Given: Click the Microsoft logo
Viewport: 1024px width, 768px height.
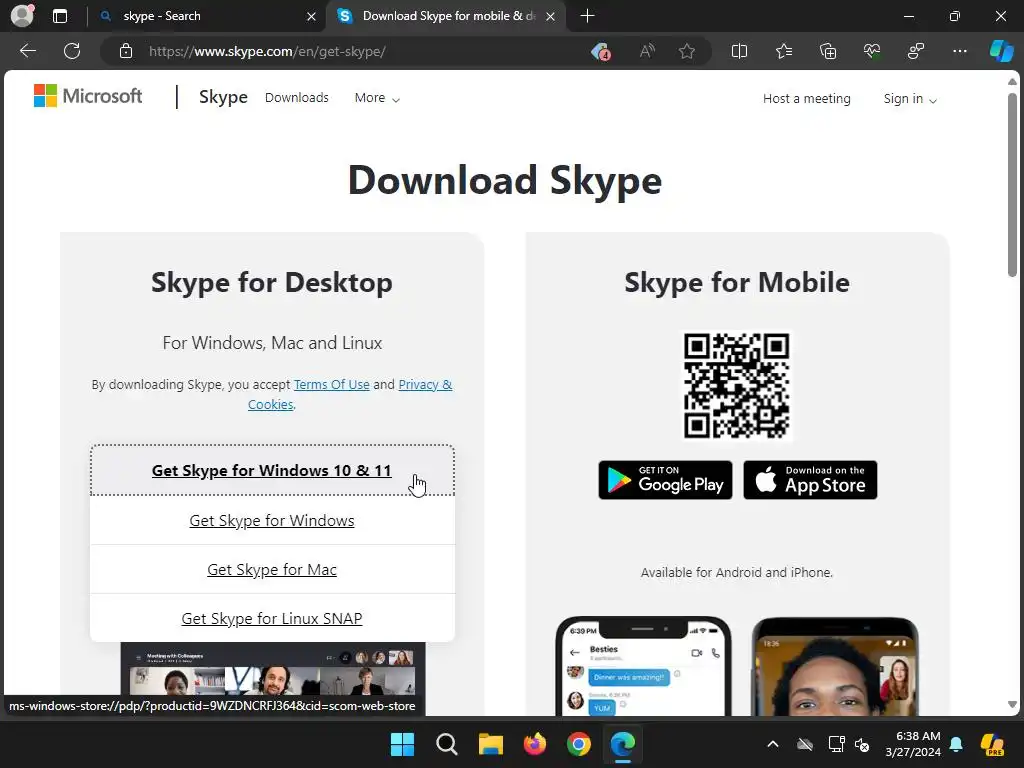Looking at the screenshot, I should (x=88, y=96).
